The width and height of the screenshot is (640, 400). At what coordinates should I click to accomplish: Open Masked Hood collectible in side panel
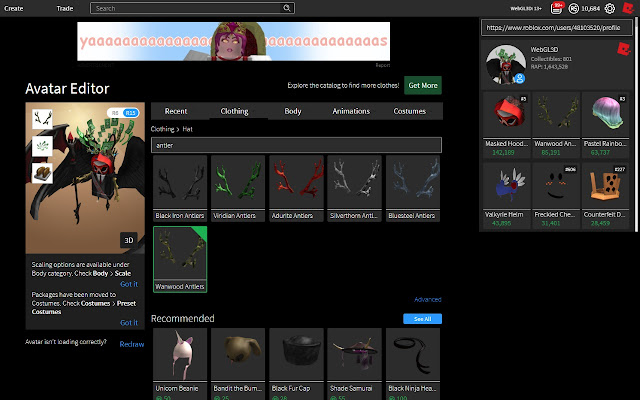pyautogui.click(x=507, y=125)
